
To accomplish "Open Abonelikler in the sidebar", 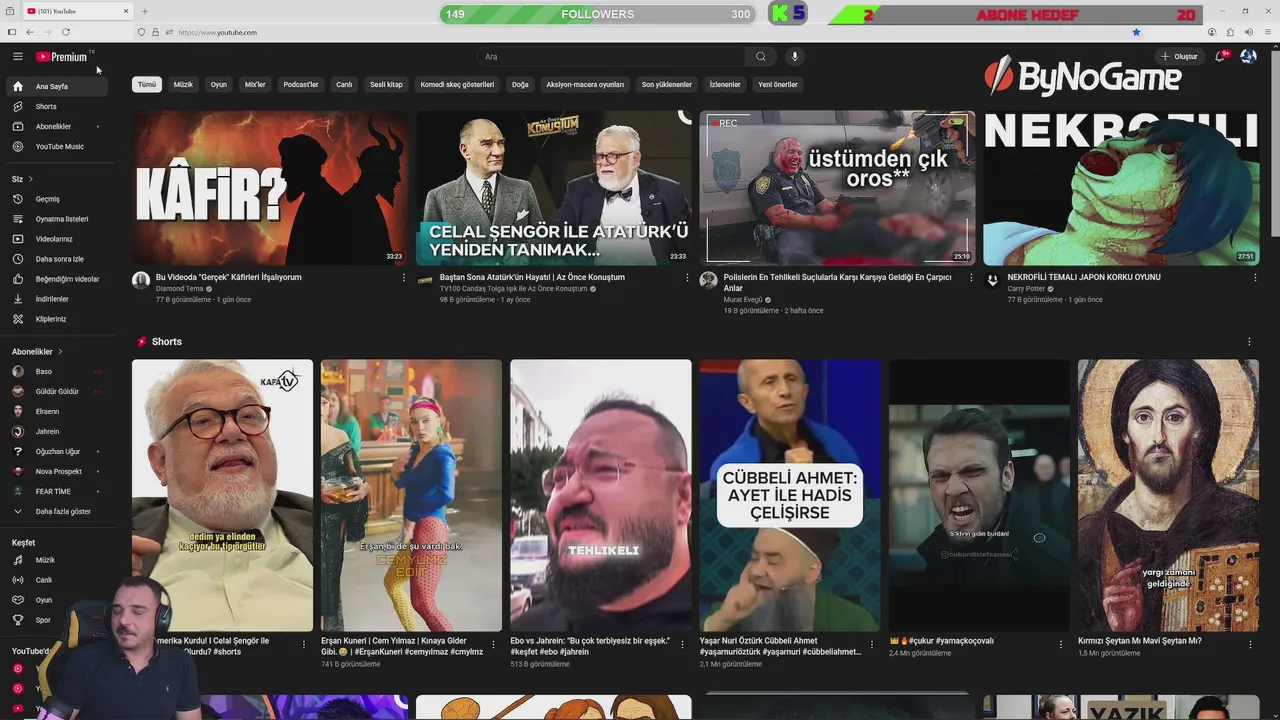I will click(x=56, y=126).
